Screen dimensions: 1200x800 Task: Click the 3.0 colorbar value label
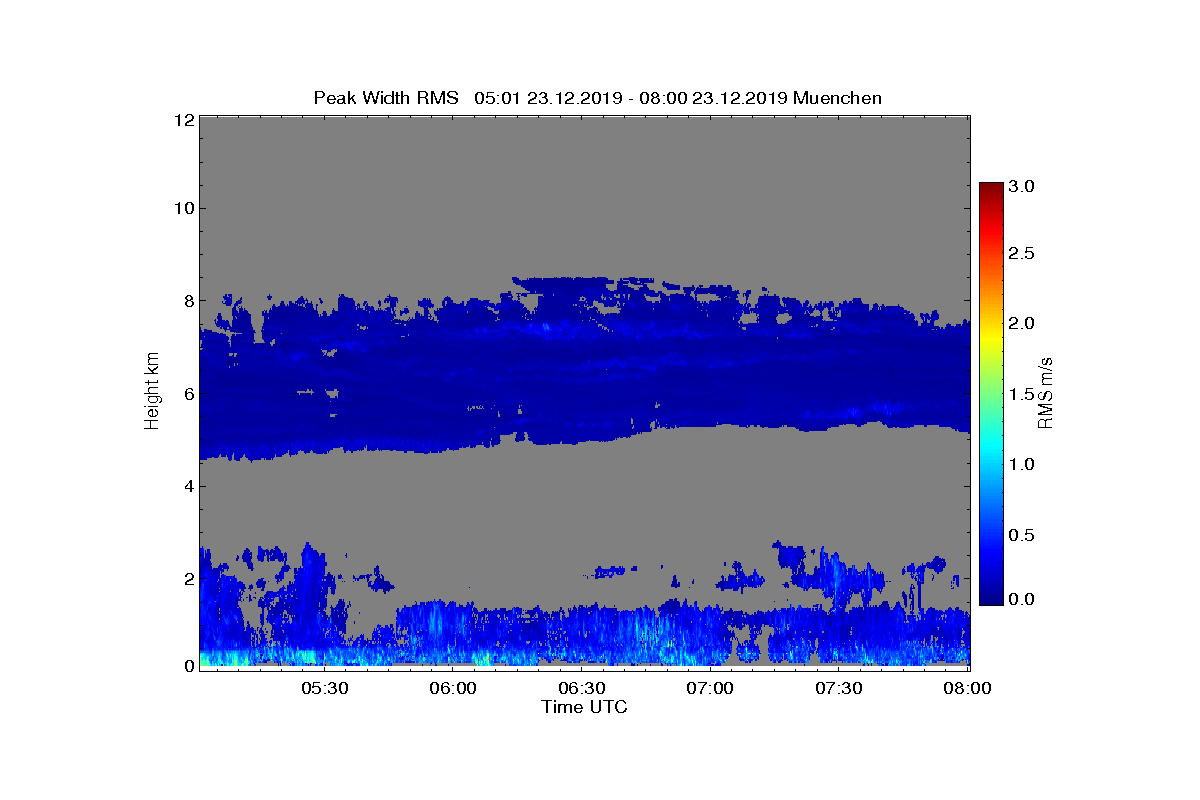(x=1021, y=186)
